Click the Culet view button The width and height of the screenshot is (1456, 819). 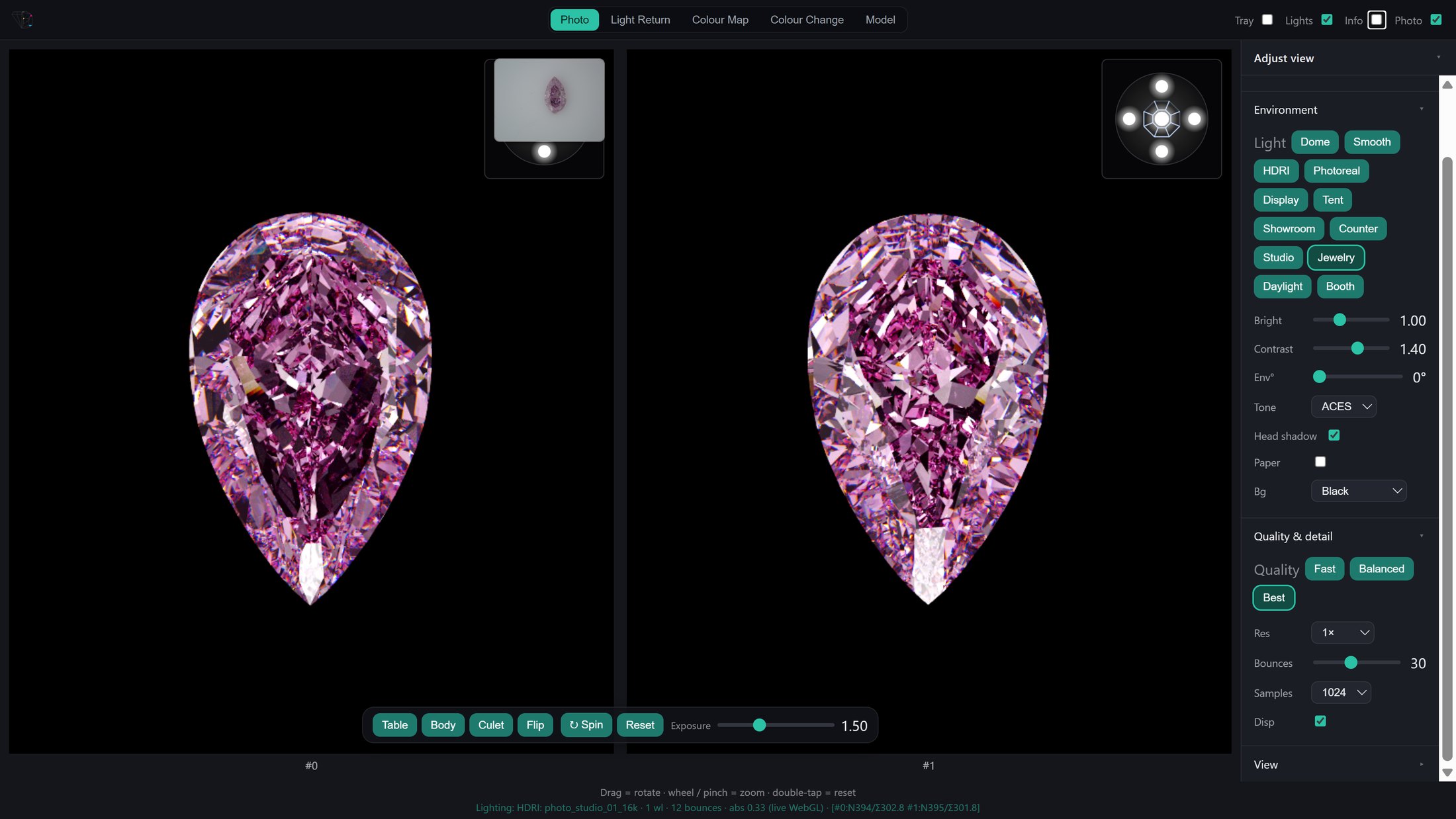pyautogui.click(x=491, y=725)
